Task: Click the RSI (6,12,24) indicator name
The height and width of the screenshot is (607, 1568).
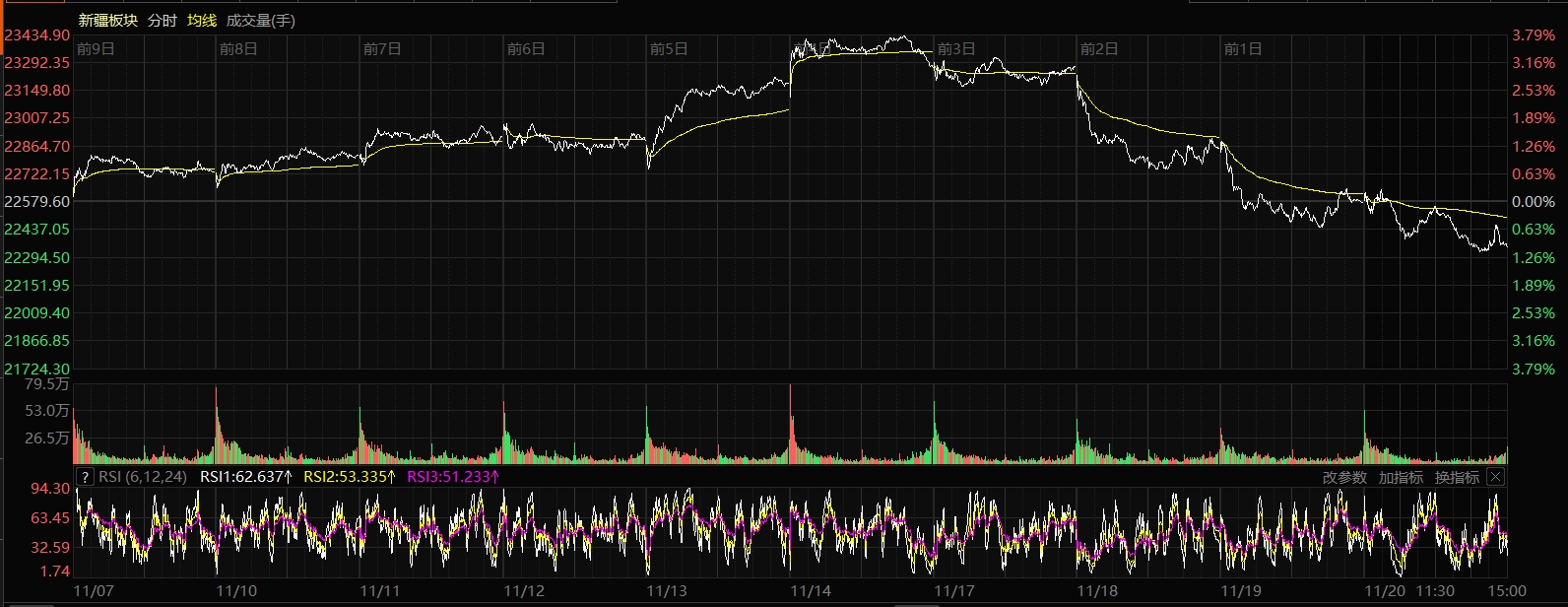Action: (x=143, y=477)
